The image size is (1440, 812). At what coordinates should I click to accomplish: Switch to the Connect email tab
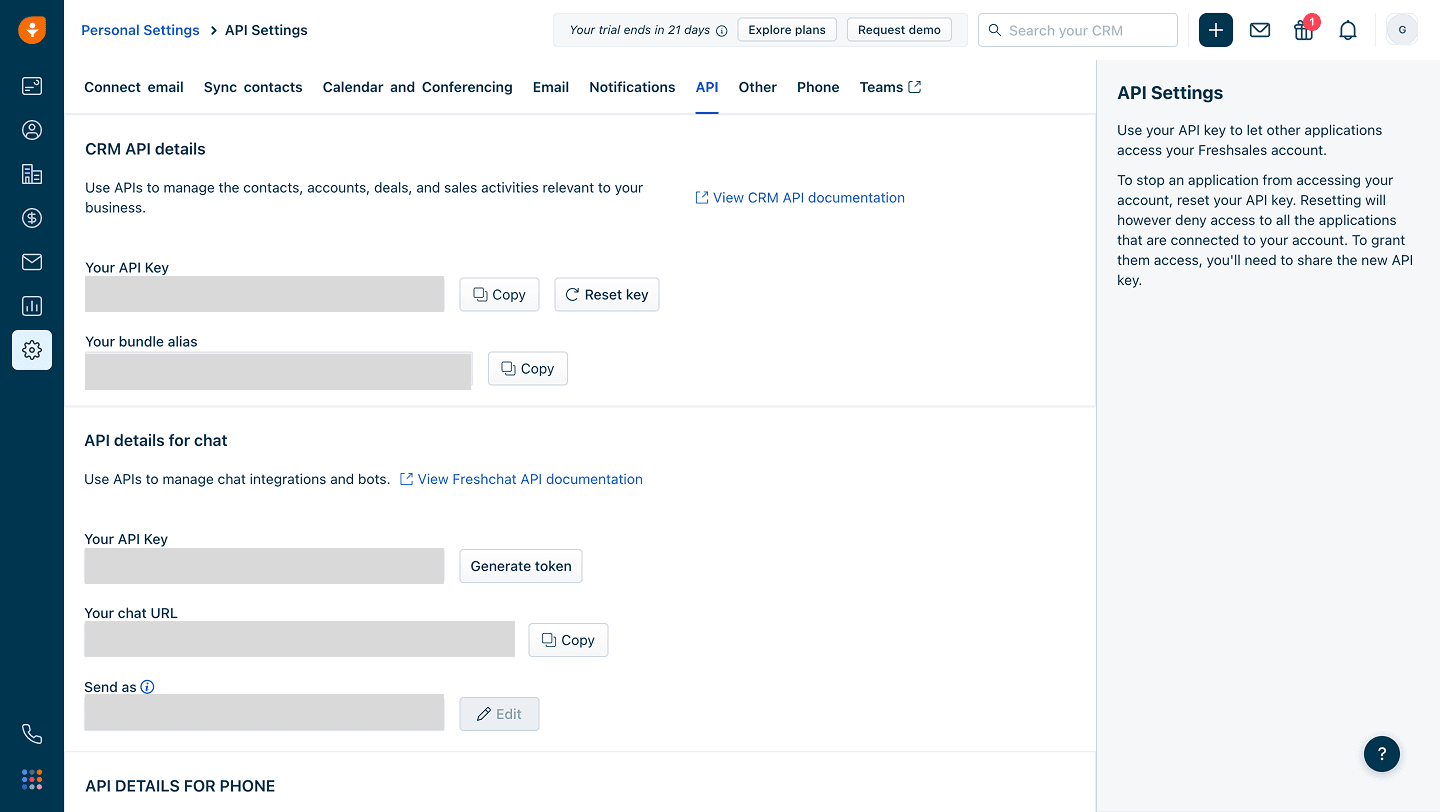click(134, 87)
